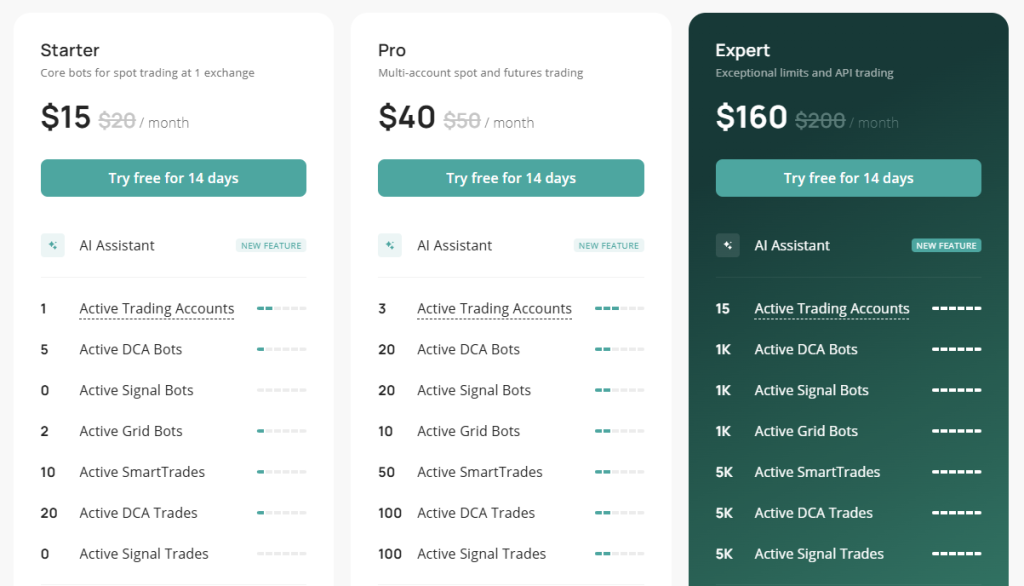The image size is (1024, 586).
Task: Click Starter's Active Trading Accounts limit indicator
Action: point(281,309)
